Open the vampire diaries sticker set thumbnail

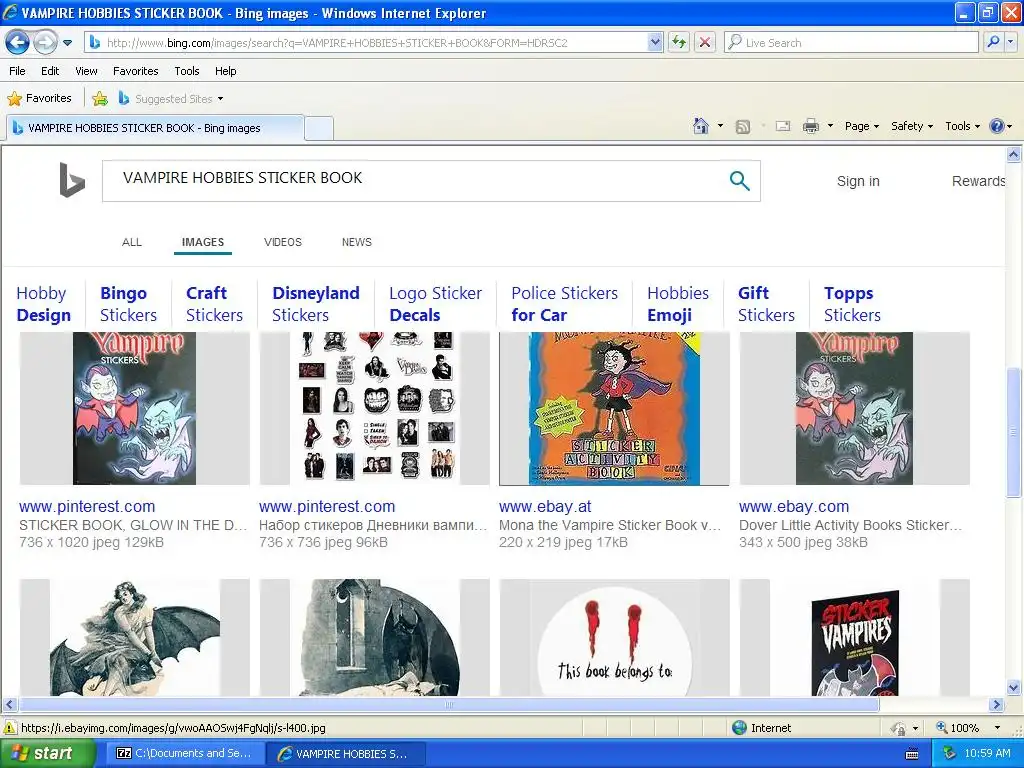point(374,408)
